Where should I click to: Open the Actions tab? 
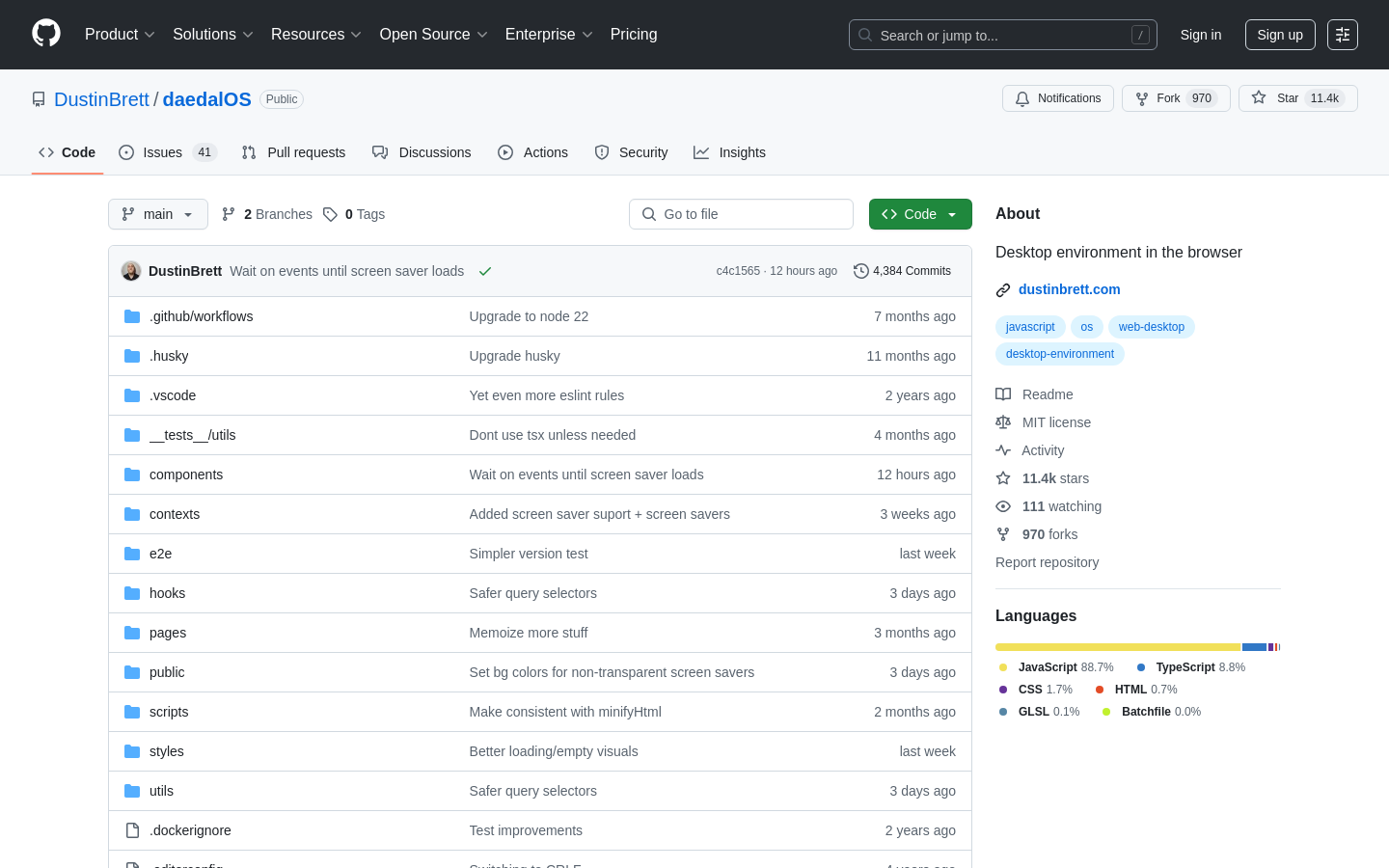pyautogui.click(x=532, y=152)
